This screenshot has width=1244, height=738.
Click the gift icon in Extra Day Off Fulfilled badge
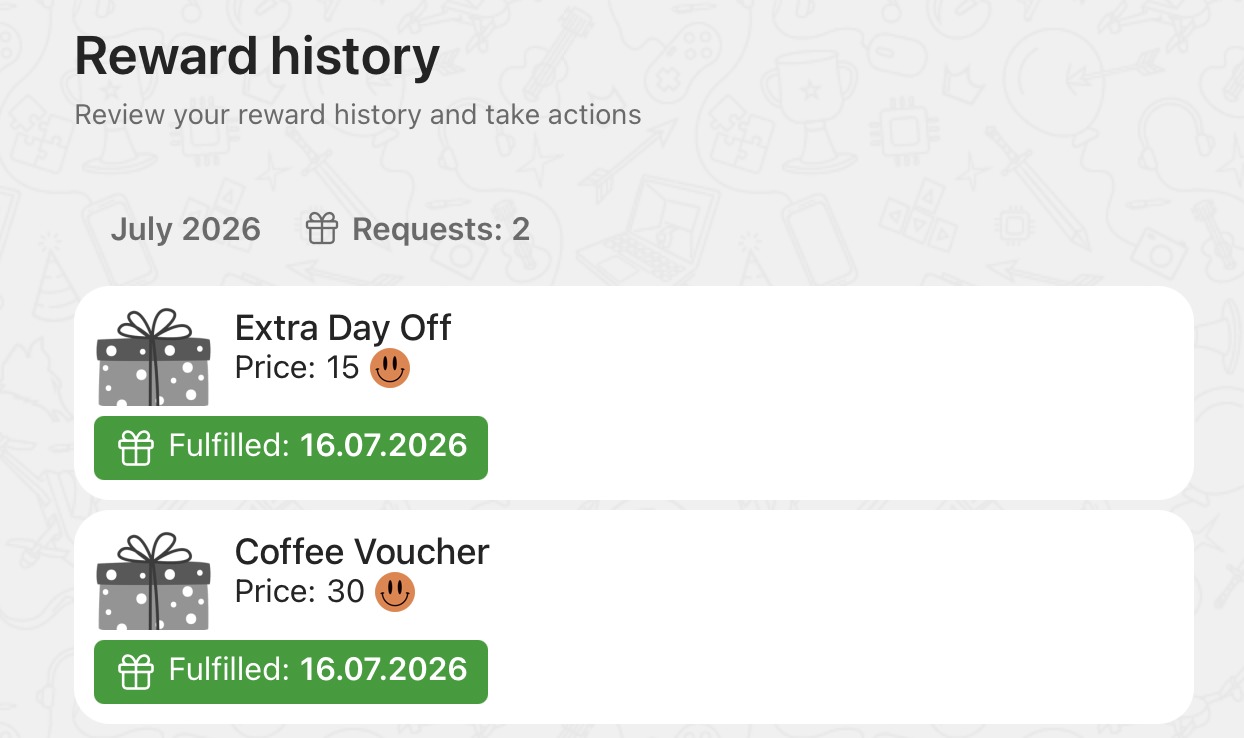coord(136,448)
